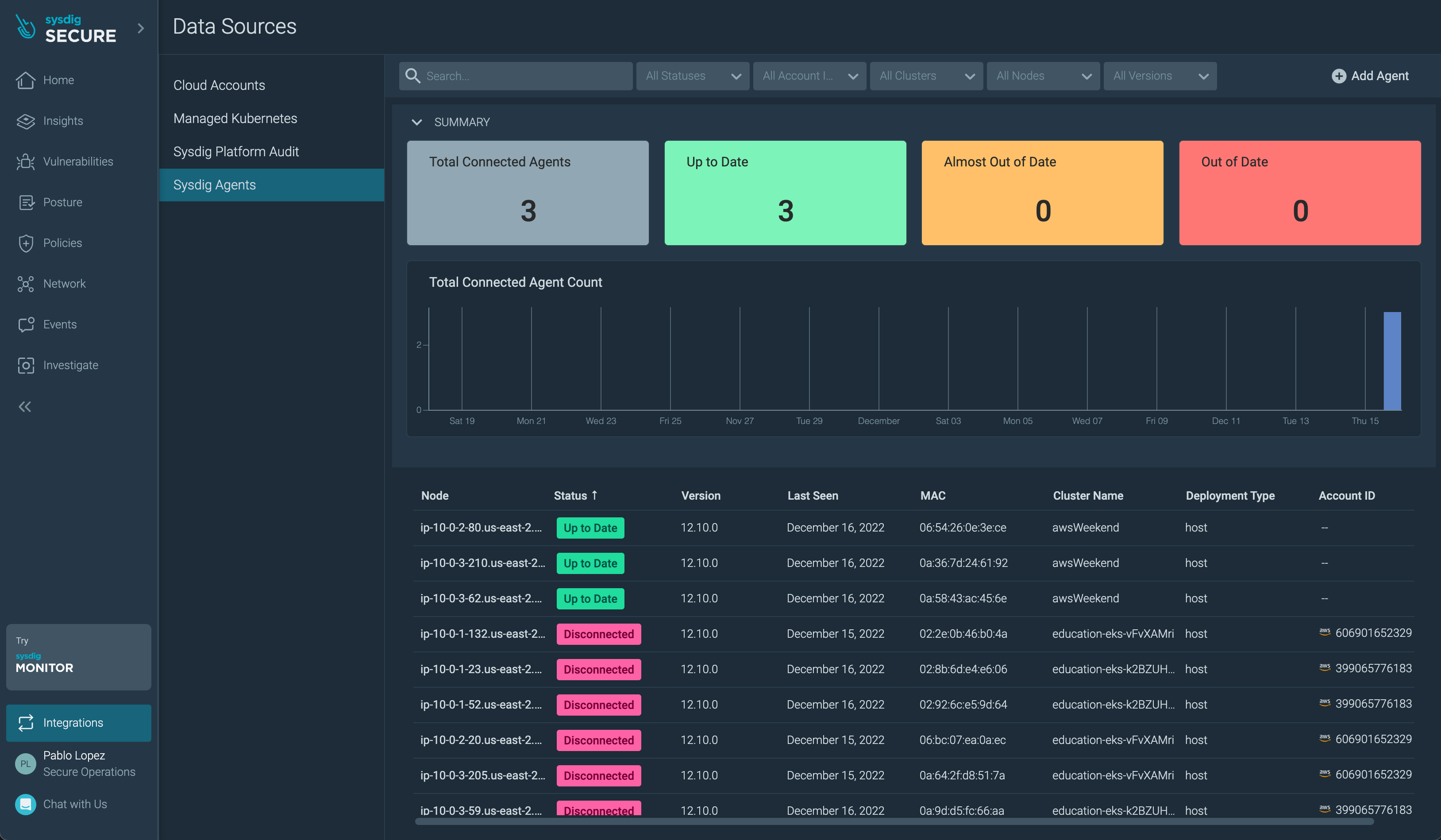The image size is (1441, 840).
Task: Click the Chat with Us bubble icon
Action: (25, 804)
